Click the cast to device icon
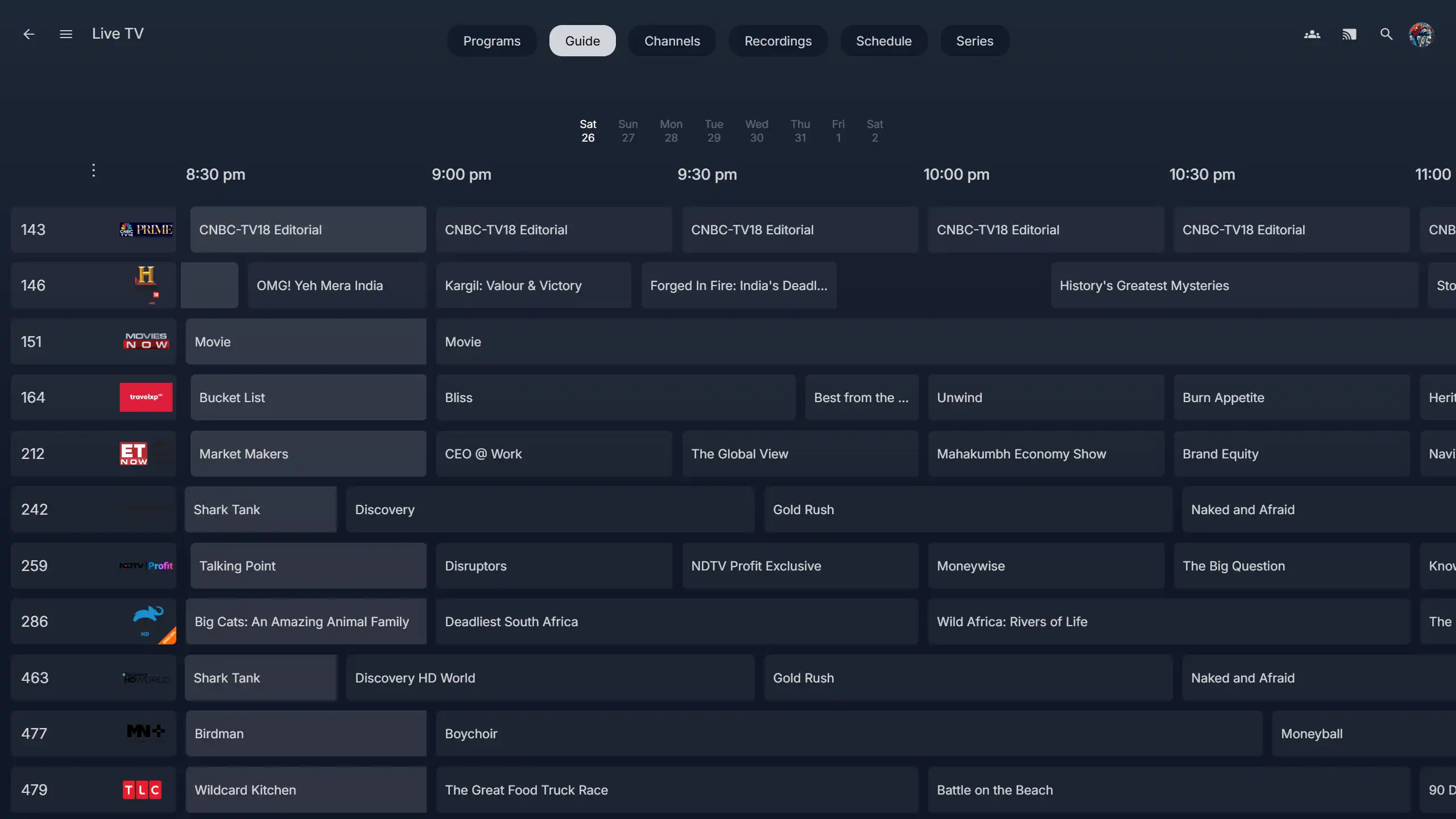Viewport: 1456px width, 819px height. pyautogui.click(x=1349, y=35)
